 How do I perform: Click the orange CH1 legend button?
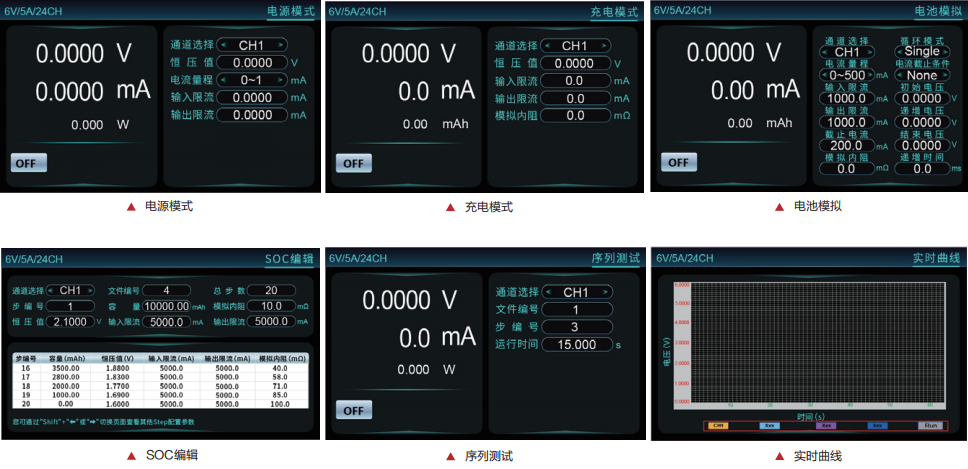coord(718,426)
